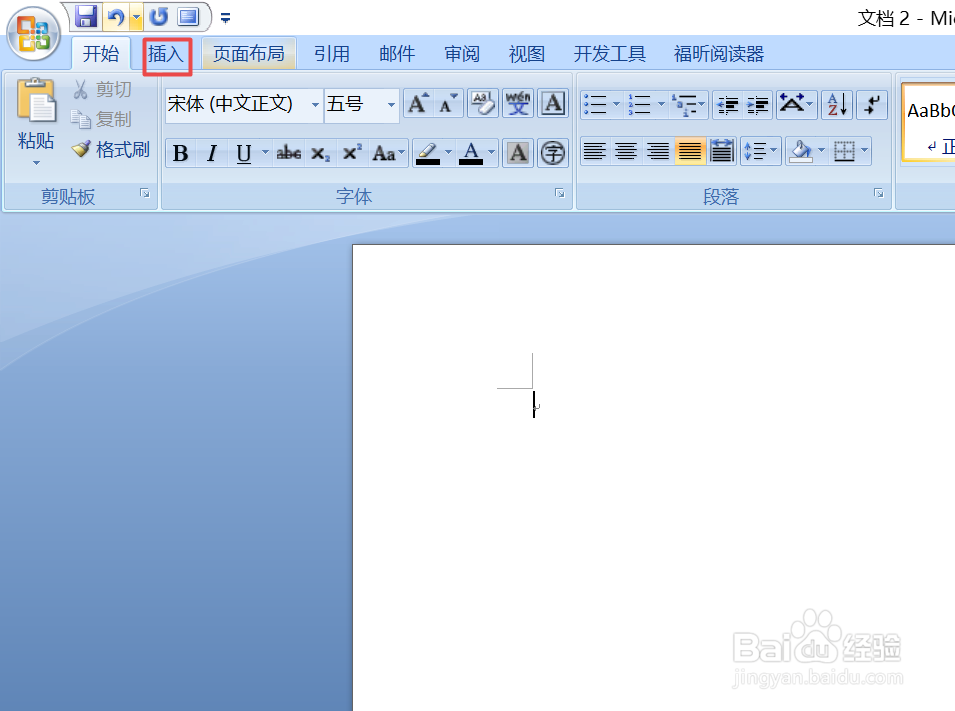The width and height of the screenshot is (955, 711).
Task: Grow the font size
Action: 418,104
